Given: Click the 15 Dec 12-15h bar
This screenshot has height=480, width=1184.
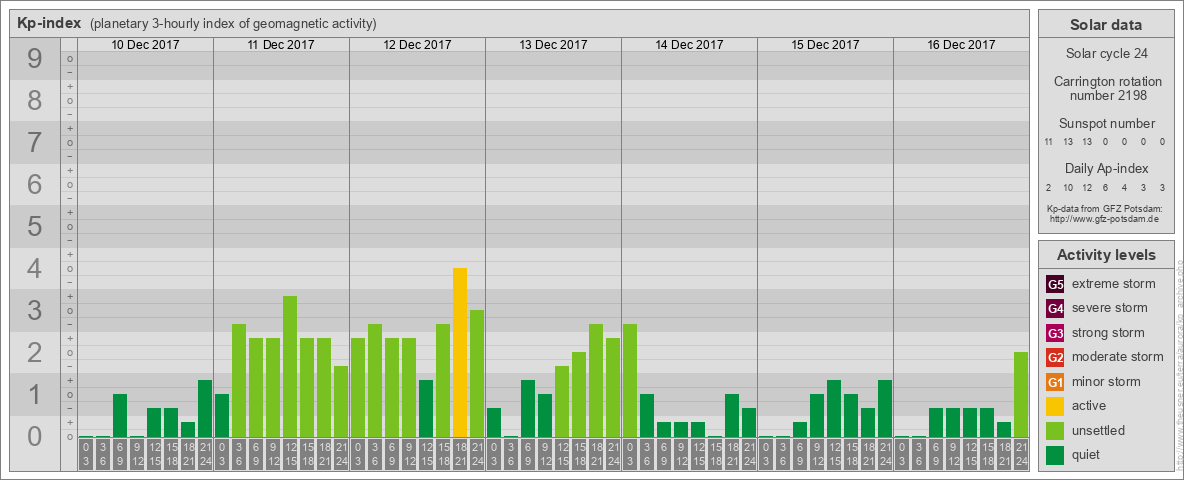Looking at the screenshot, I should point(834,408).
